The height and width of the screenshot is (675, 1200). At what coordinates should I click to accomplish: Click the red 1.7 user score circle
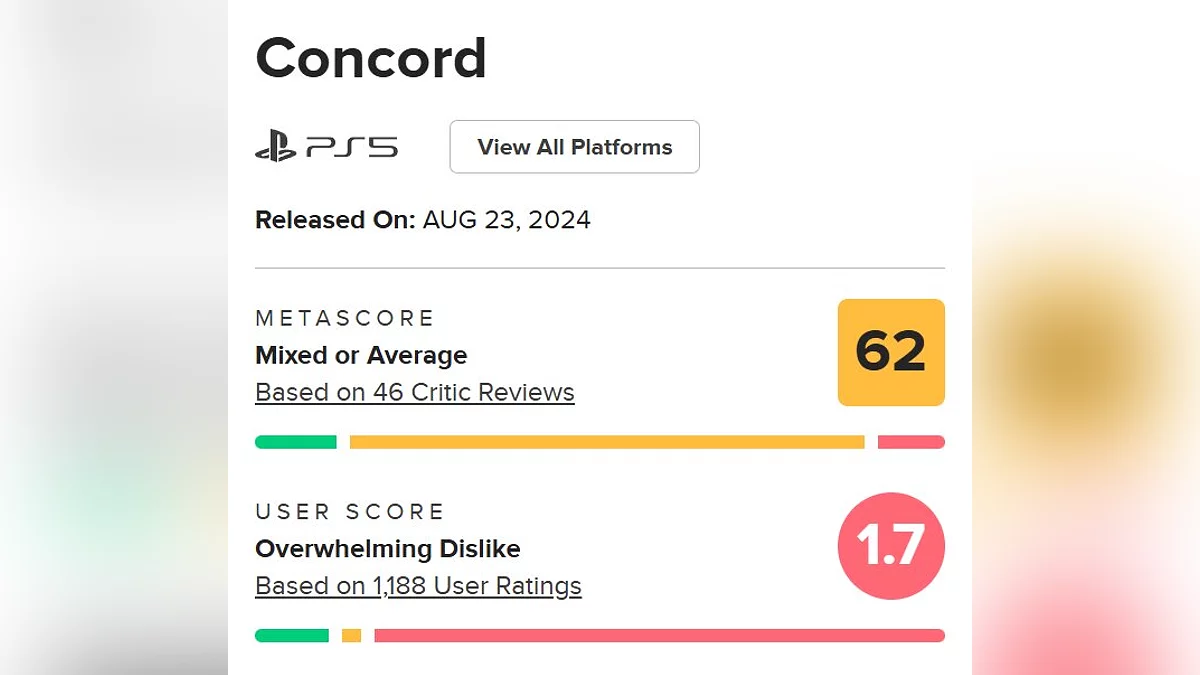point(891,546)
